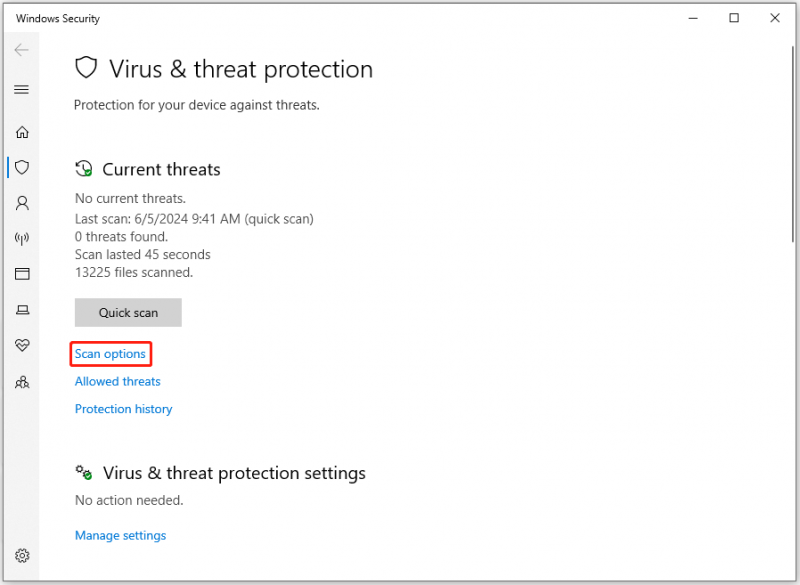This screenshot has height=585, width=800.
Task: Click the vertical scrollbar thumb
Action: pos(794,144)
